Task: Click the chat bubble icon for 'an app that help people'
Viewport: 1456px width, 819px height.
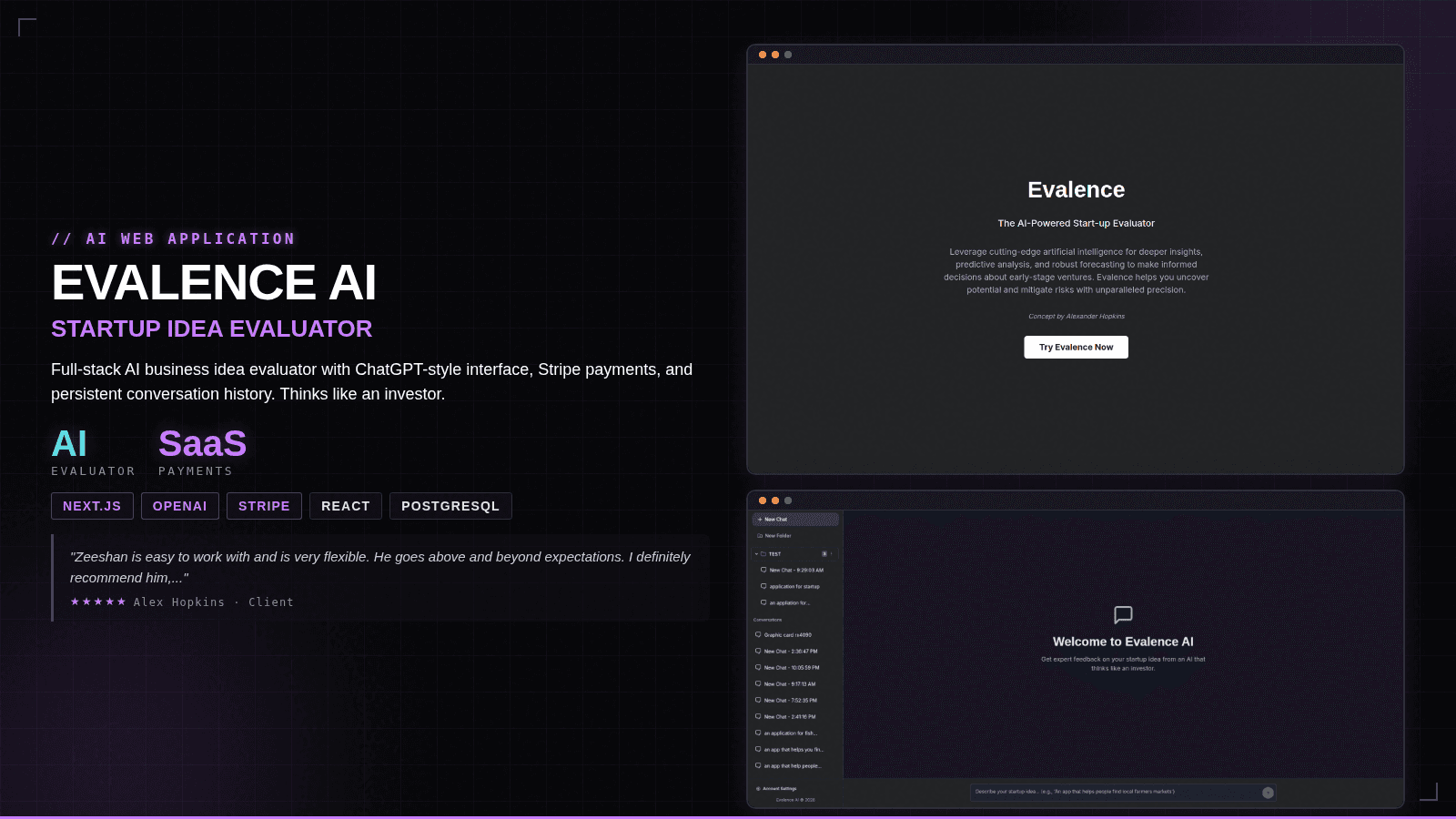Action: (758, 763)
